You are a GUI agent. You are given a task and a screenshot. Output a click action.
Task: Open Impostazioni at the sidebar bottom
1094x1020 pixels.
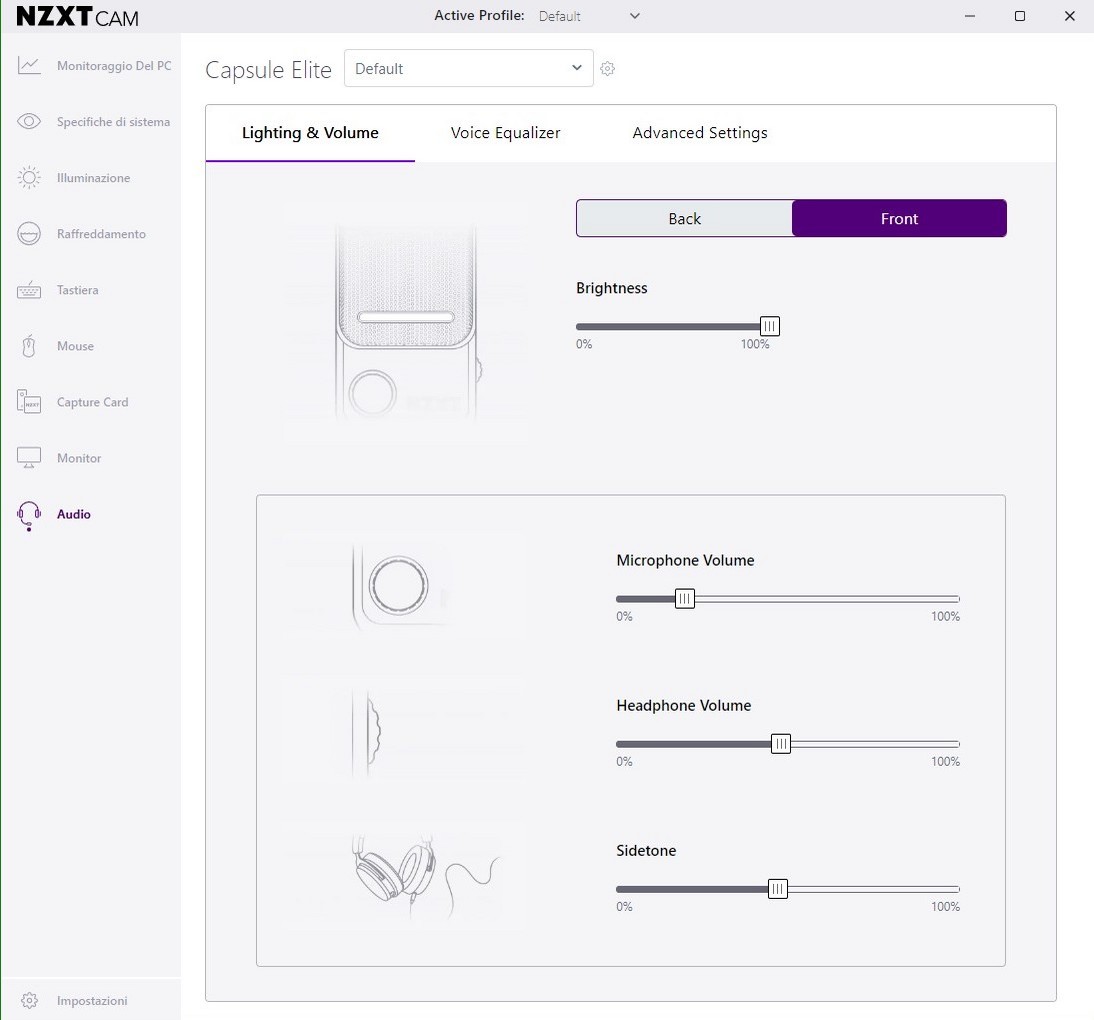click(91, 1000)
